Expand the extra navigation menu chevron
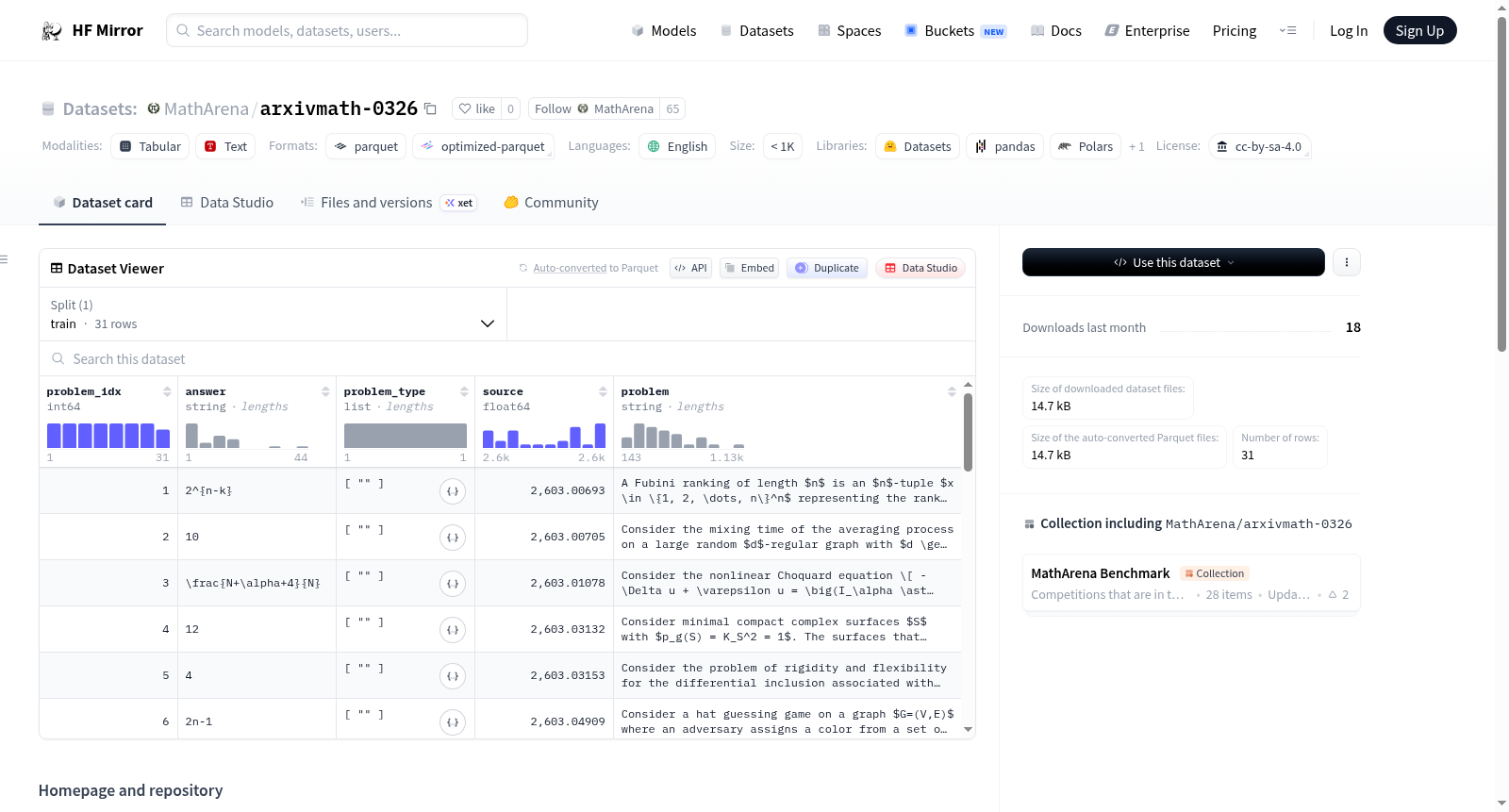1509x812 pixels. tap(1287, 30)
